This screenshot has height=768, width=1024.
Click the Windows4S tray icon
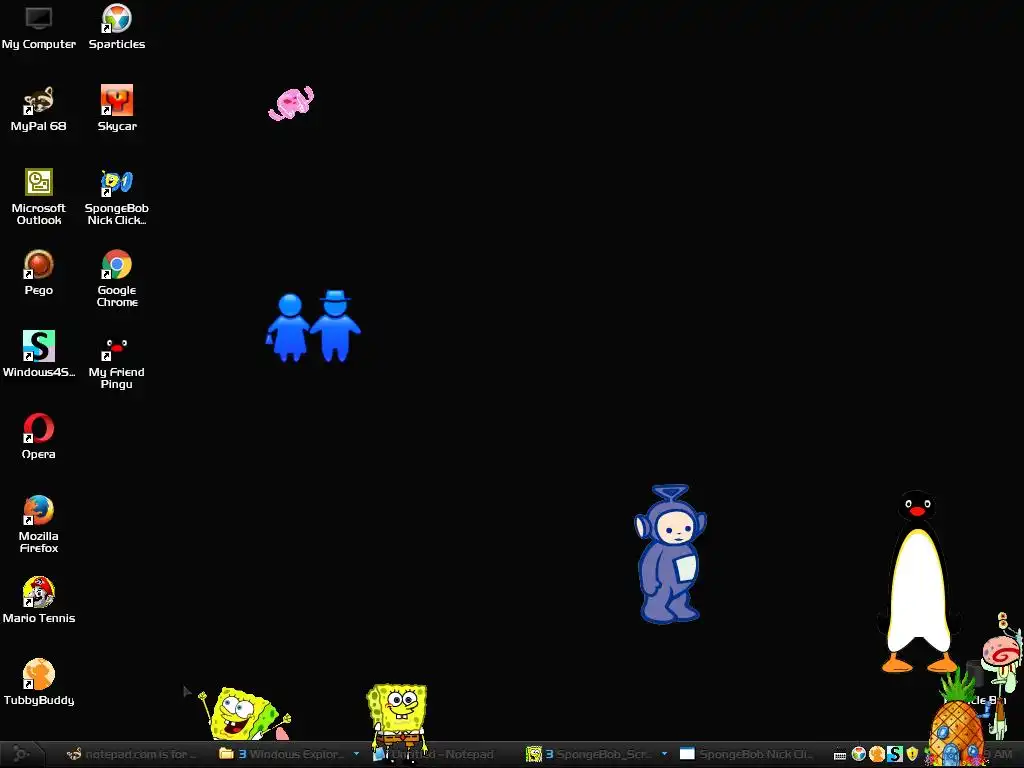(x=894, y=754)
